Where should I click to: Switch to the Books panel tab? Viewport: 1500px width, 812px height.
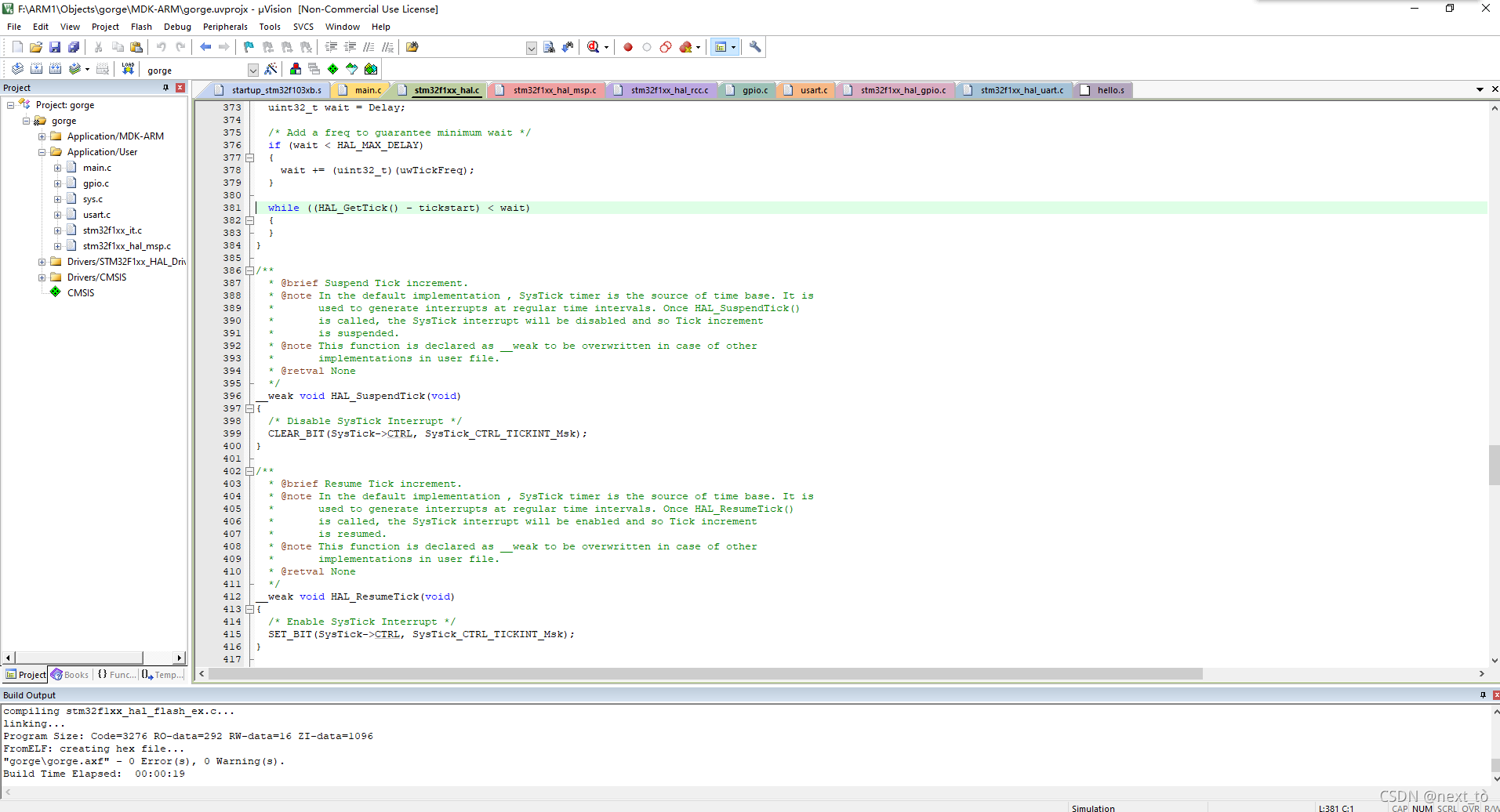tap(71, 675)
